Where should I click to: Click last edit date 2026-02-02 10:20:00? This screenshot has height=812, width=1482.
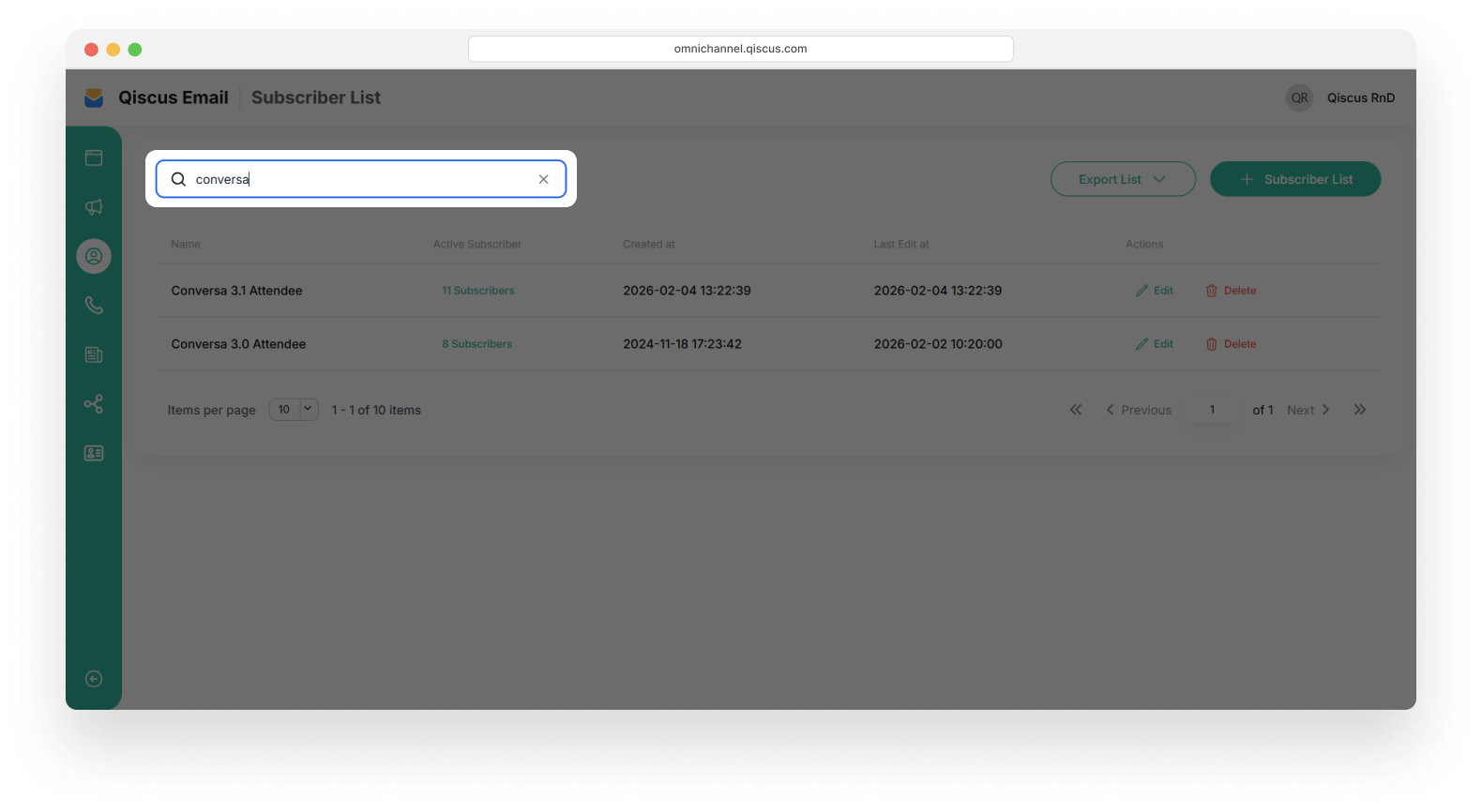pos(938,344)
